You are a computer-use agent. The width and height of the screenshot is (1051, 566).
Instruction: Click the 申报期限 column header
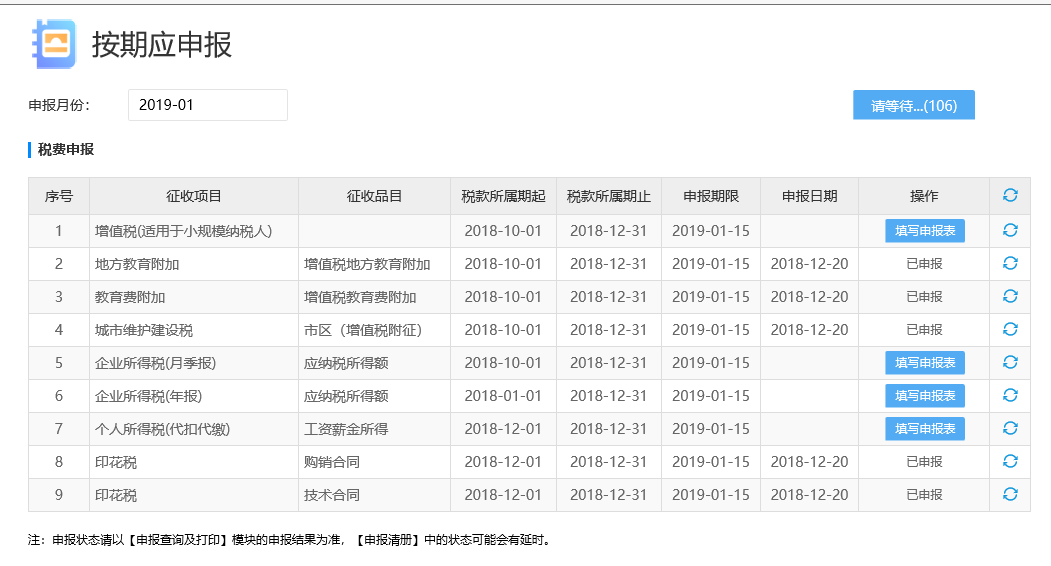coord(710,196)
